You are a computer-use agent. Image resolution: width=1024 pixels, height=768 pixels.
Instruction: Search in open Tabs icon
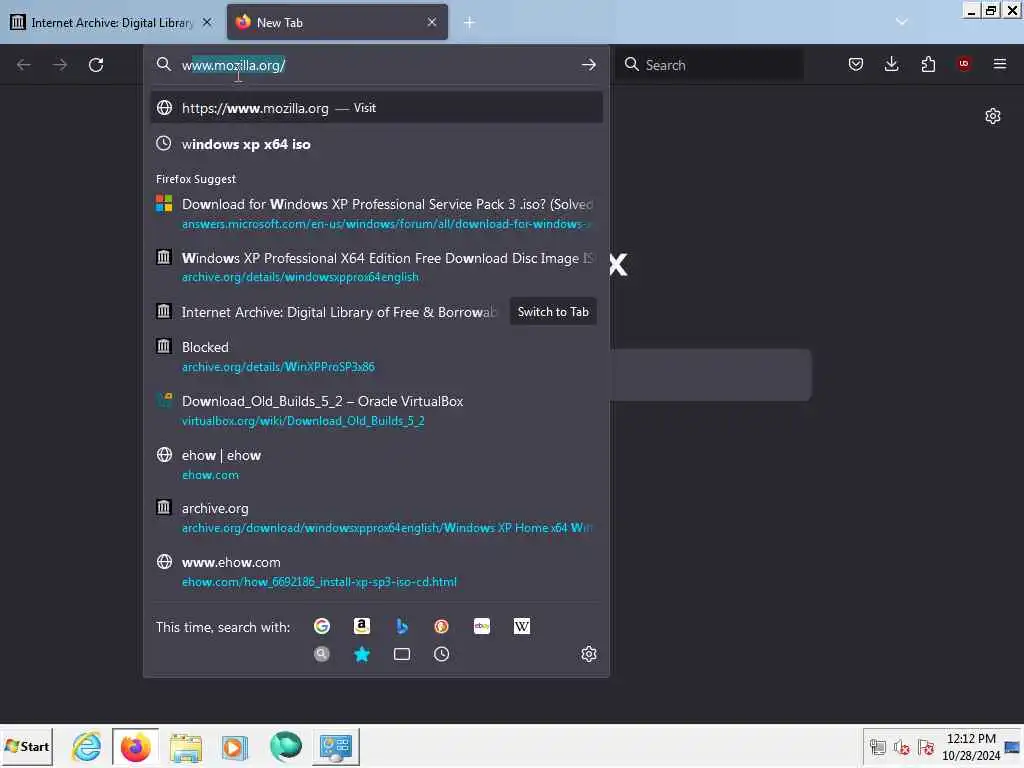[x=402, y=654]
